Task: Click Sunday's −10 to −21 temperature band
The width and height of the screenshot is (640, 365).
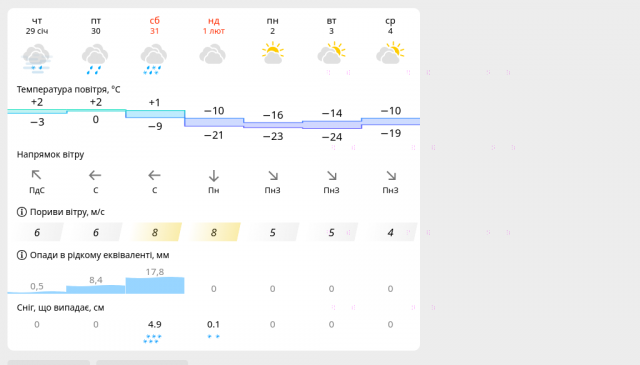Action: (x=214, y=122)
